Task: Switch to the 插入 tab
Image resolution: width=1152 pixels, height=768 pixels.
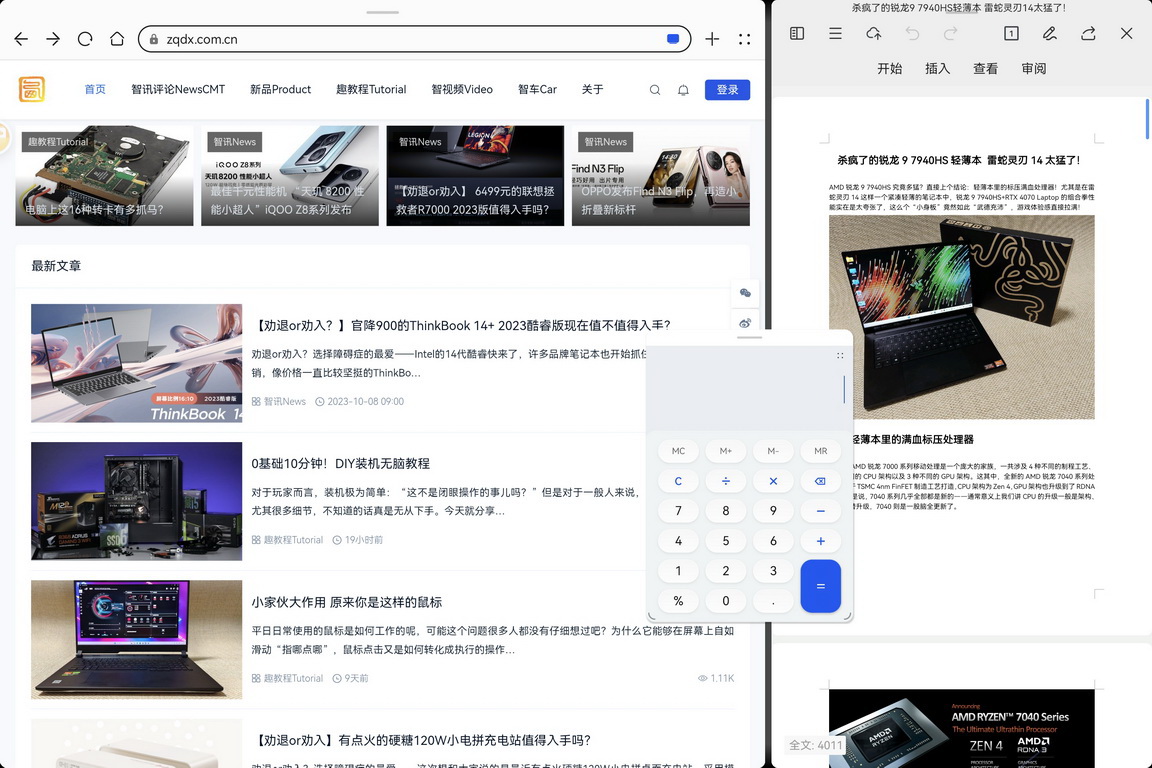Action: point(937,68)
